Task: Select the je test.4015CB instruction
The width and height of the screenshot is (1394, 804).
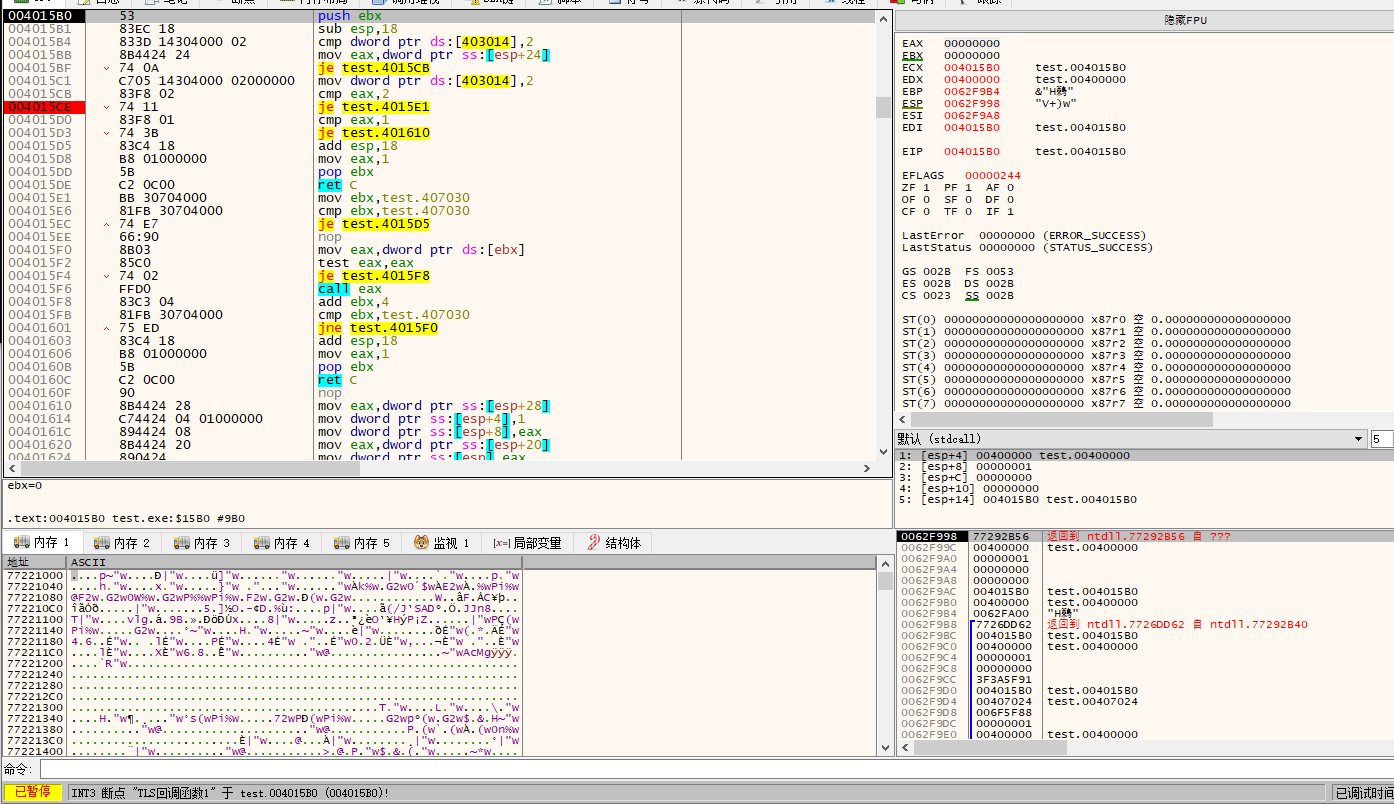Action: point(373,68)
